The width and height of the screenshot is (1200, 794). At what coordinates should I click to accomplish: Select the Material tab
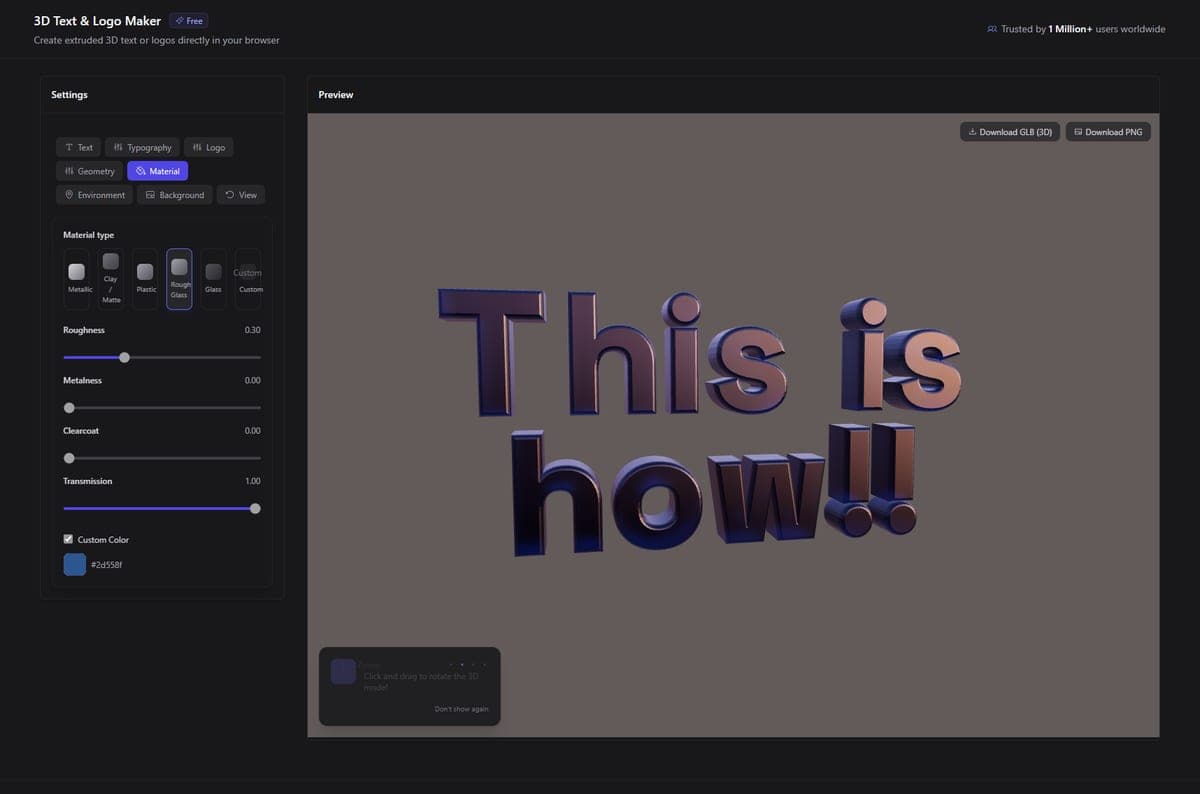[157, 171]
